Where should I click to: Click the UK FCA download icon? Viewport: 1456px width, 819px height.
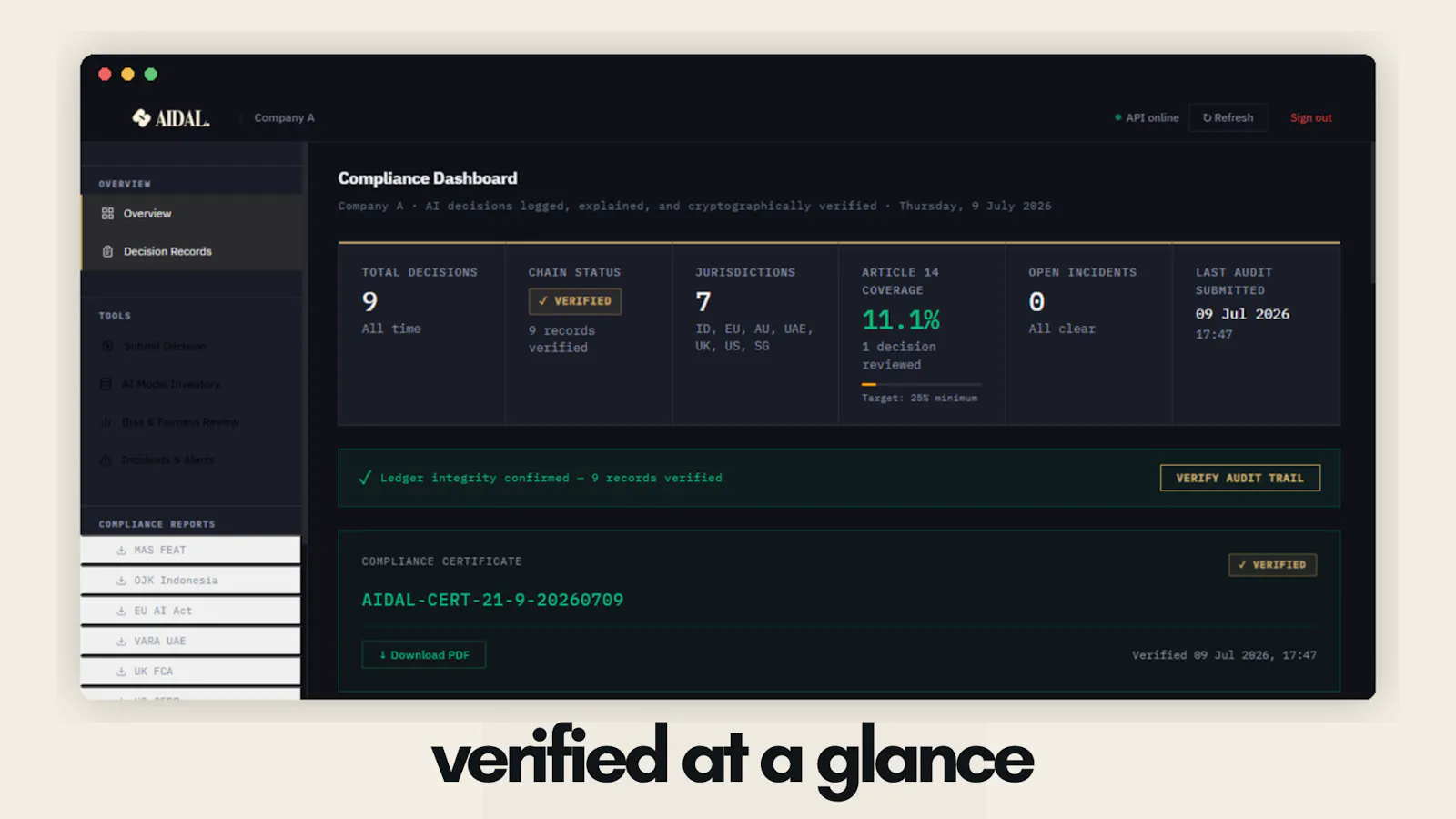click(121, 672)
